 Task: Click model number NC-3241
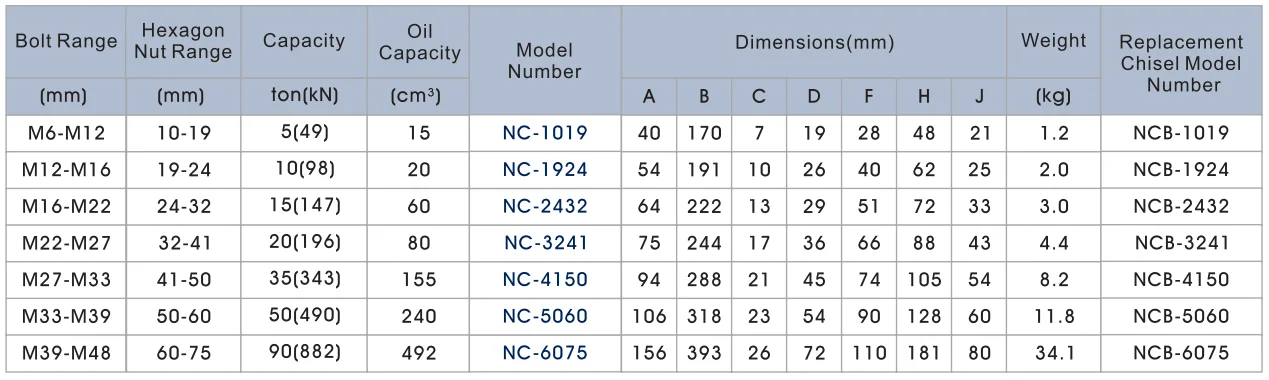545,243
